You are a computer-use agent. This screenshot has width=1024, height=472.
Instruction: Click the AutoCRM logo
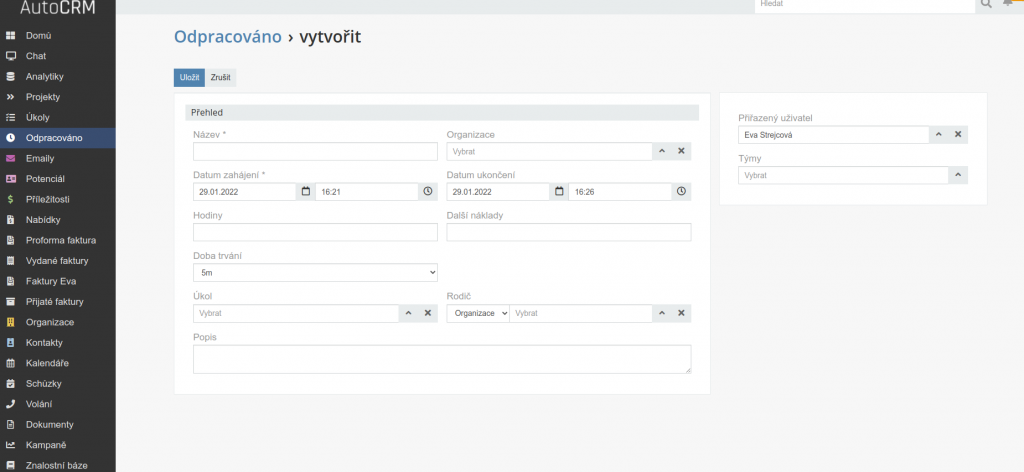[x=57, y=7]
